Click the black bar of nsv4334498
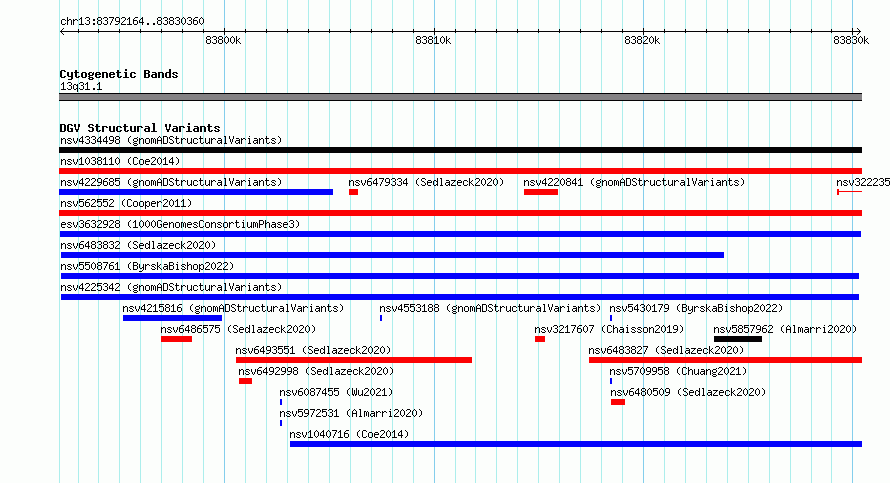The width and height of the screenshot is (890, 483). point(460,150)
